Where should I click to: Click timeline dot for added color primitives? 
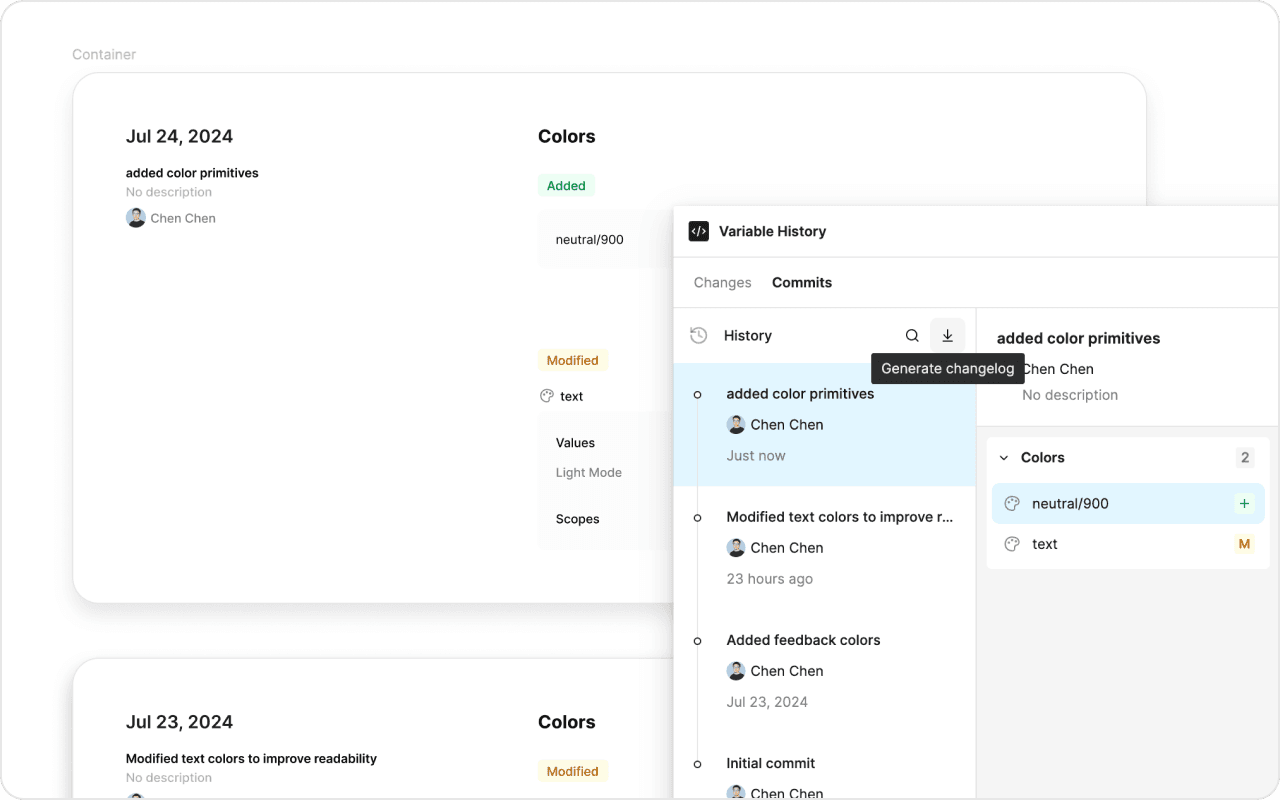(698, 395)
